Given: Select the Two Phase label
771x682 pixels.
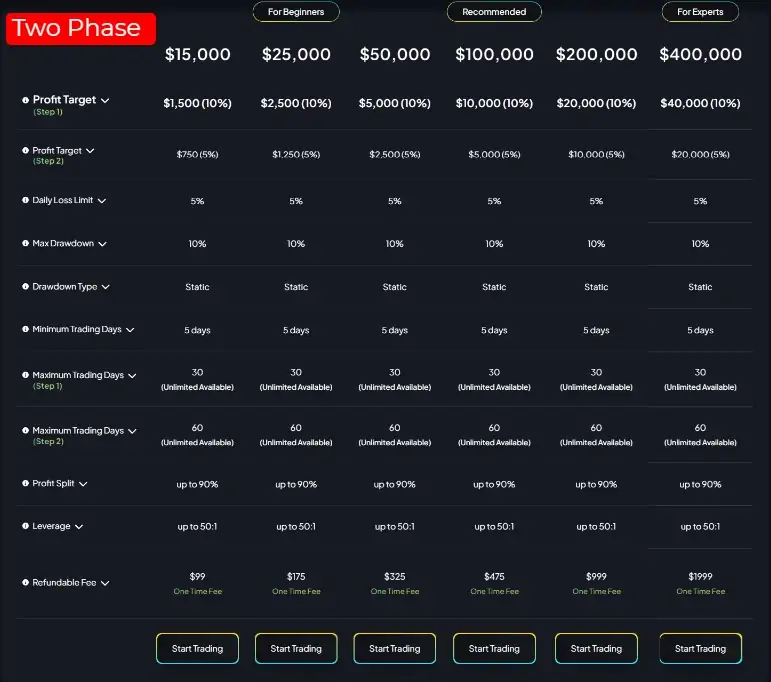Looking at the screenshot, I should [x=80, y=28].
